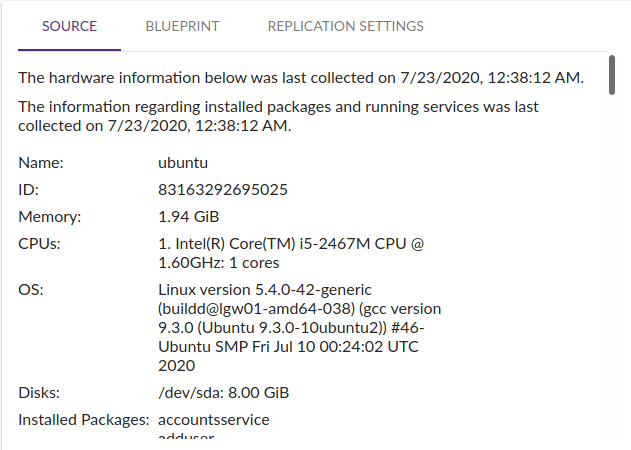Click the 'Memory:' field label
Screen dimensions: 631x450
pos(49,217)
